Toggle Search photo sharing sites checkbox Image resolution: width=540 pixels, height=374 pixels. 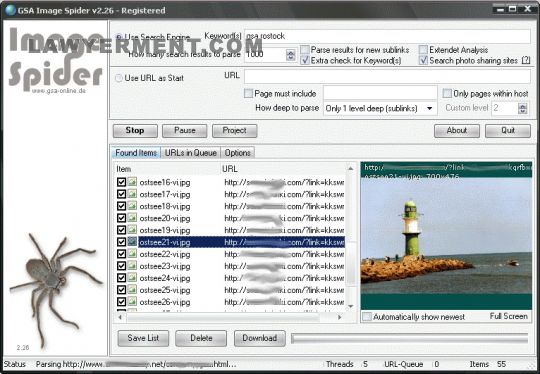423,61
